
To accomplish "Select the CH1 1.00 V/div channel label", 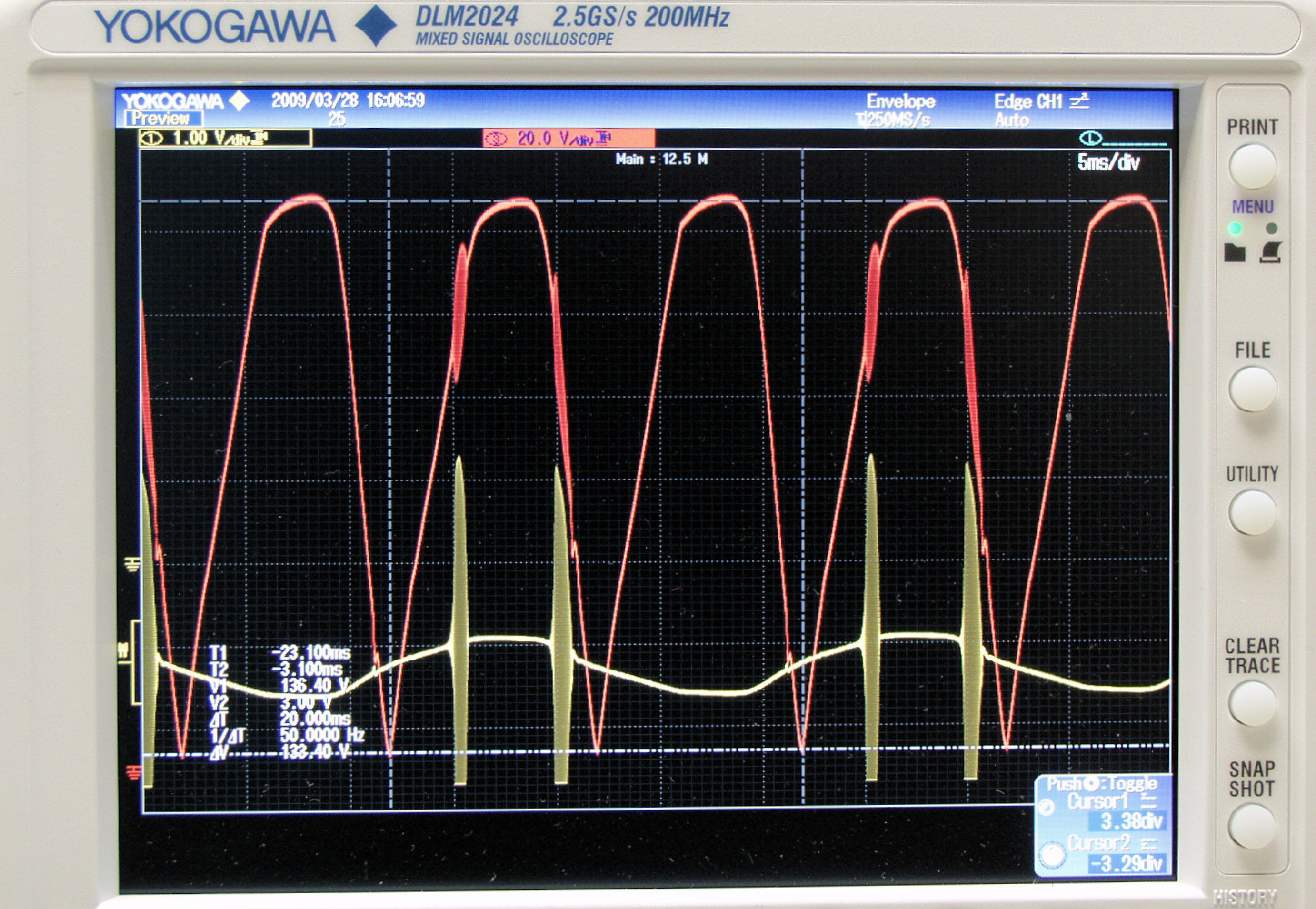I will [x=225, y=138].
